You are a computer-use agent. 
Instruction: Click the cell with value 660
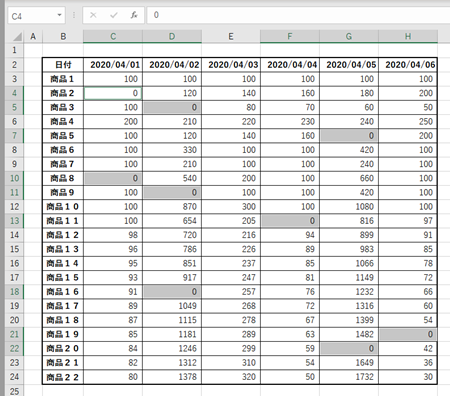(x=349, y=178)
